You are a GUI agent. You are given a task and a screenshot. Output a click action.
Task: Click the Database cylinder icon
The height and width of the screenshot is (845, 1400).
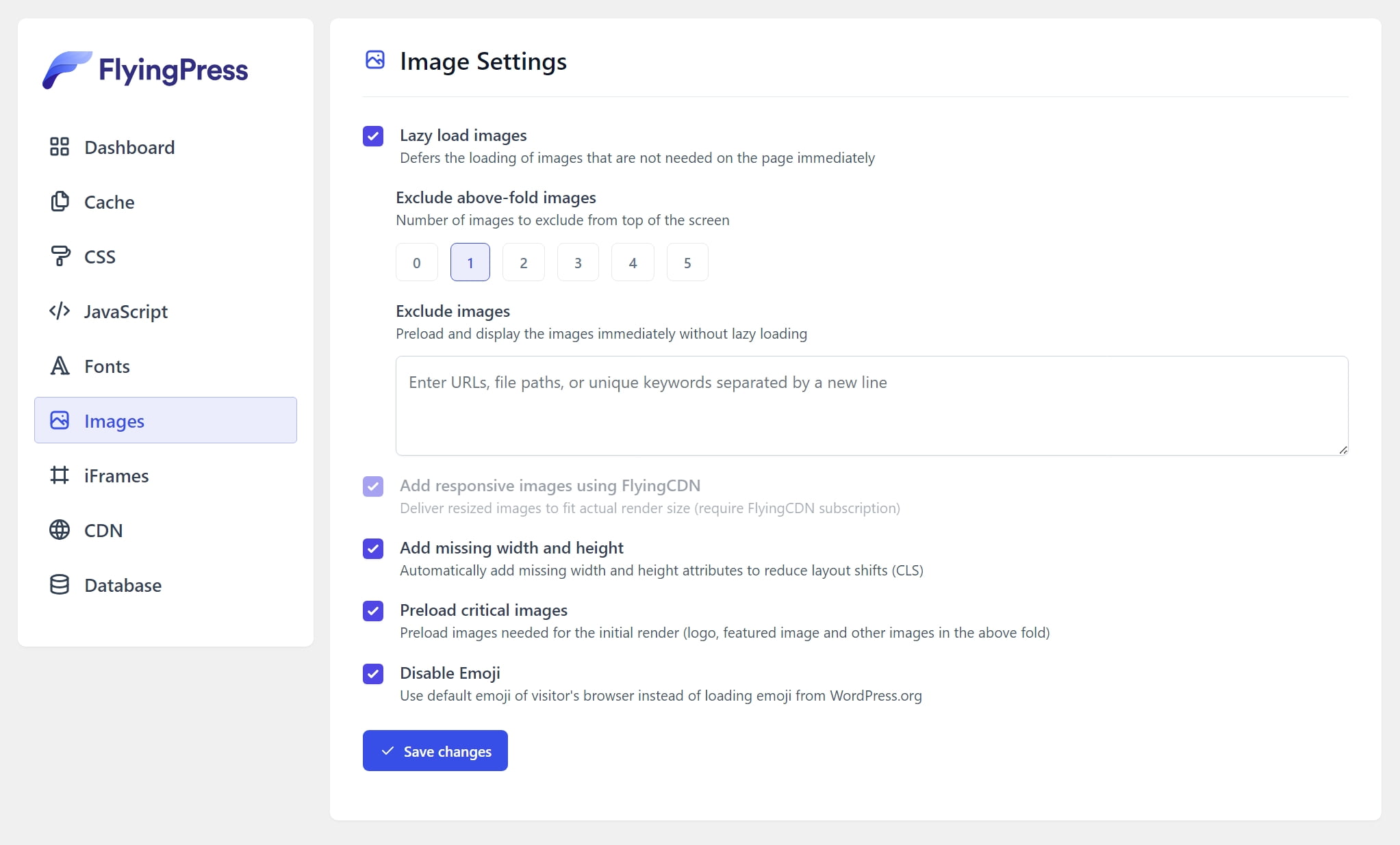pyautogui.click(x=60, y=584)
